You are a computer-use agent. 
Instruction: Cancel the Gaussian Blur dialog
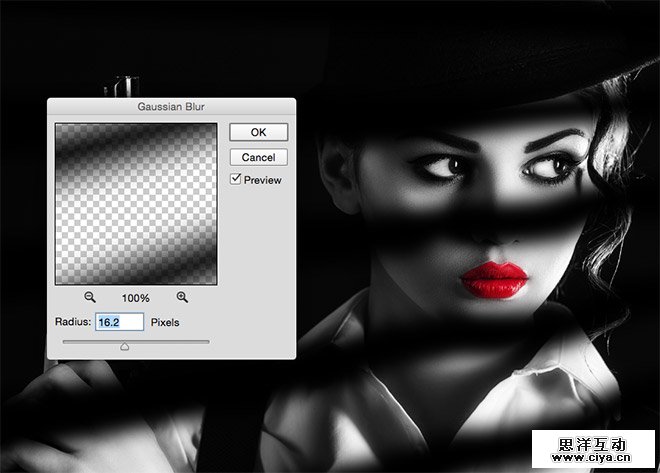click(x=258, y=157)
